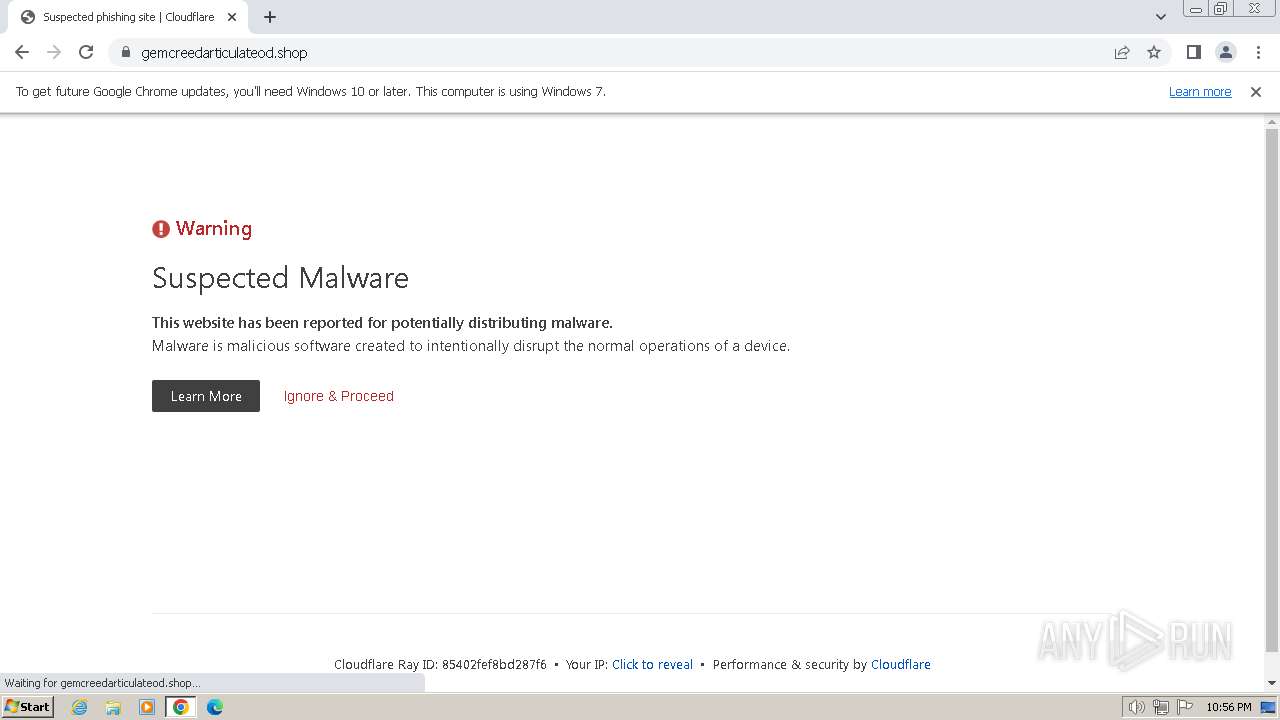Open the network tray icon
Image resolution: width=1280 pixels, height=720 pixels.
point(1160,707)
